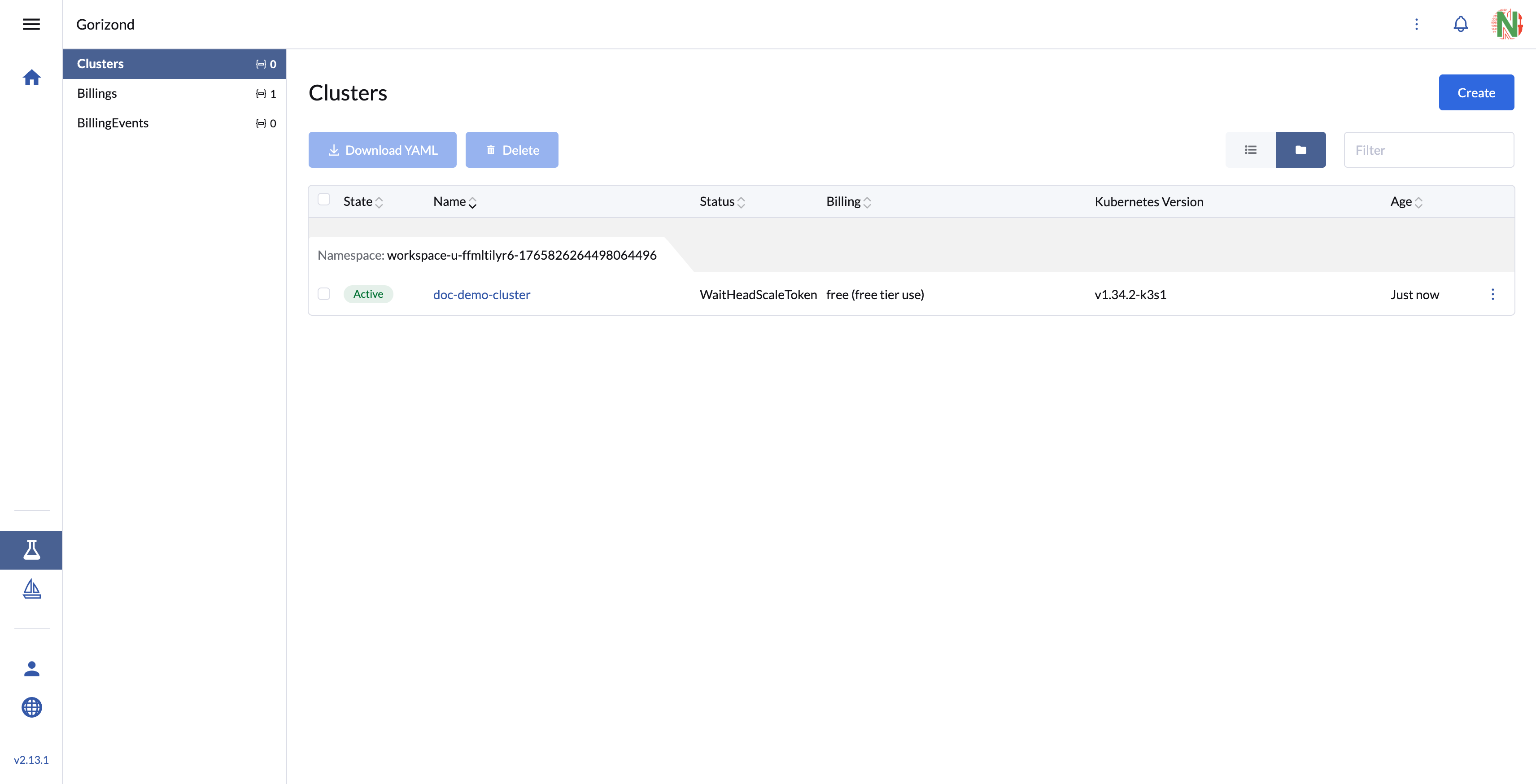The width and height of the screenshot is (1536, 784).
Task: Open header three-dot options menu
Action: point(1417,25)
